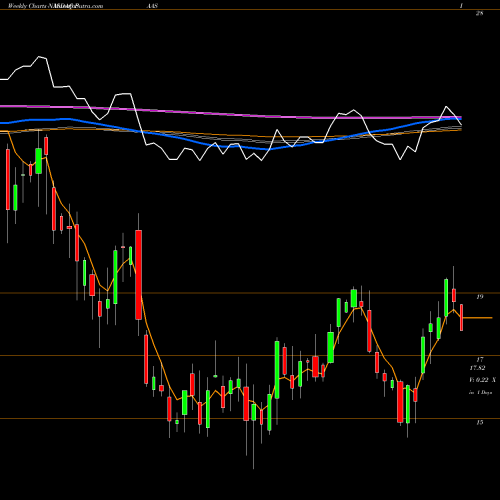Viewport: 500px width, 500px height.
Task: Click the 'AAS' ticker symbol label
Action: pyautogui.click(x=152, y=6)
